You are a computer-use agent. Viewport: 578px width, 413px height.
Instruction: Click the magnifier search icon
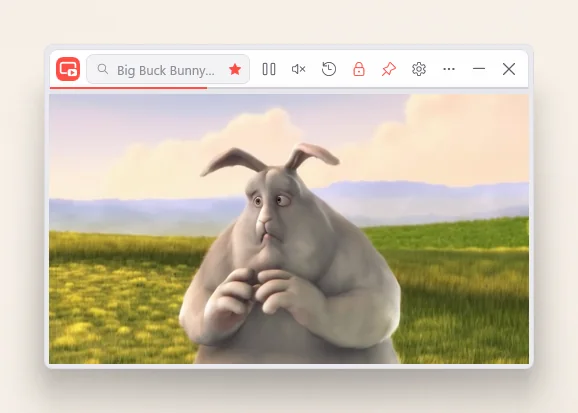pos(103,69)
